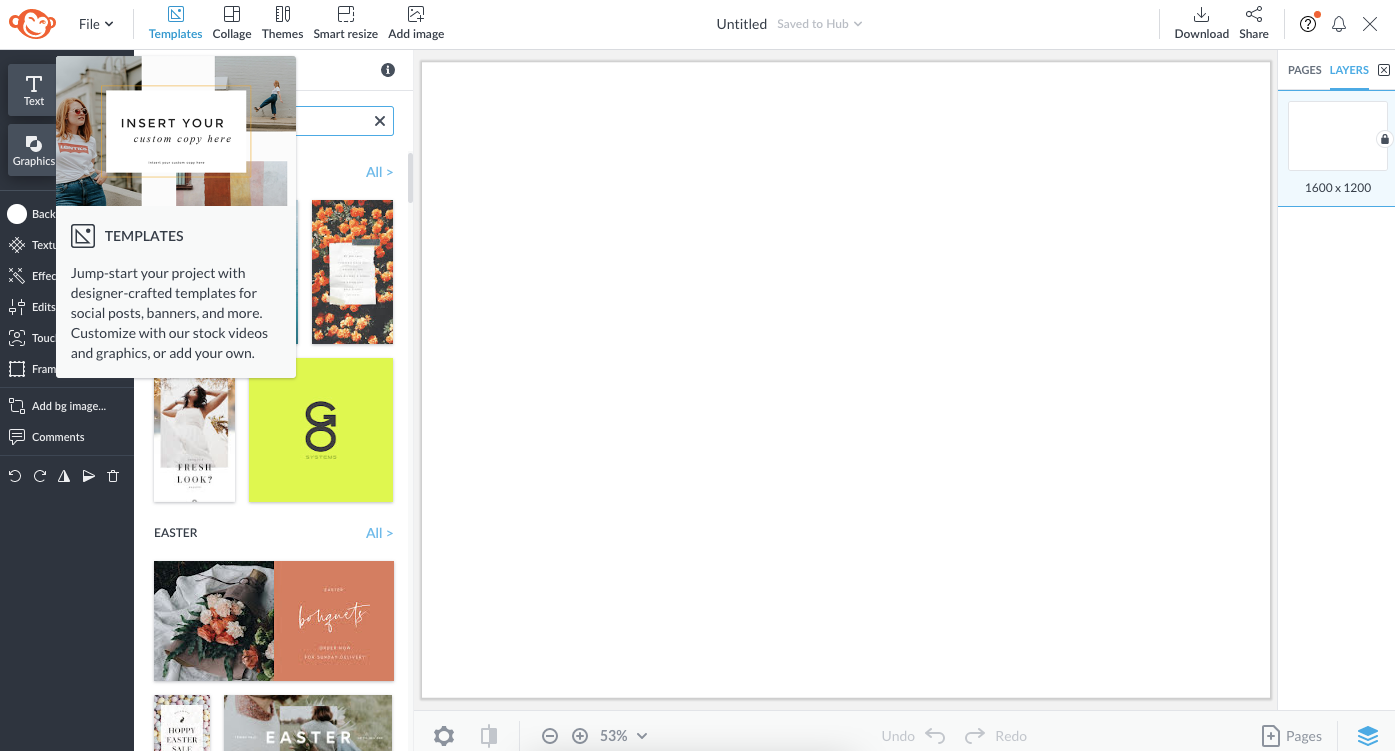Select the Text tool
The width and height of the screenshot is (1395, 751).
[34, 90]
